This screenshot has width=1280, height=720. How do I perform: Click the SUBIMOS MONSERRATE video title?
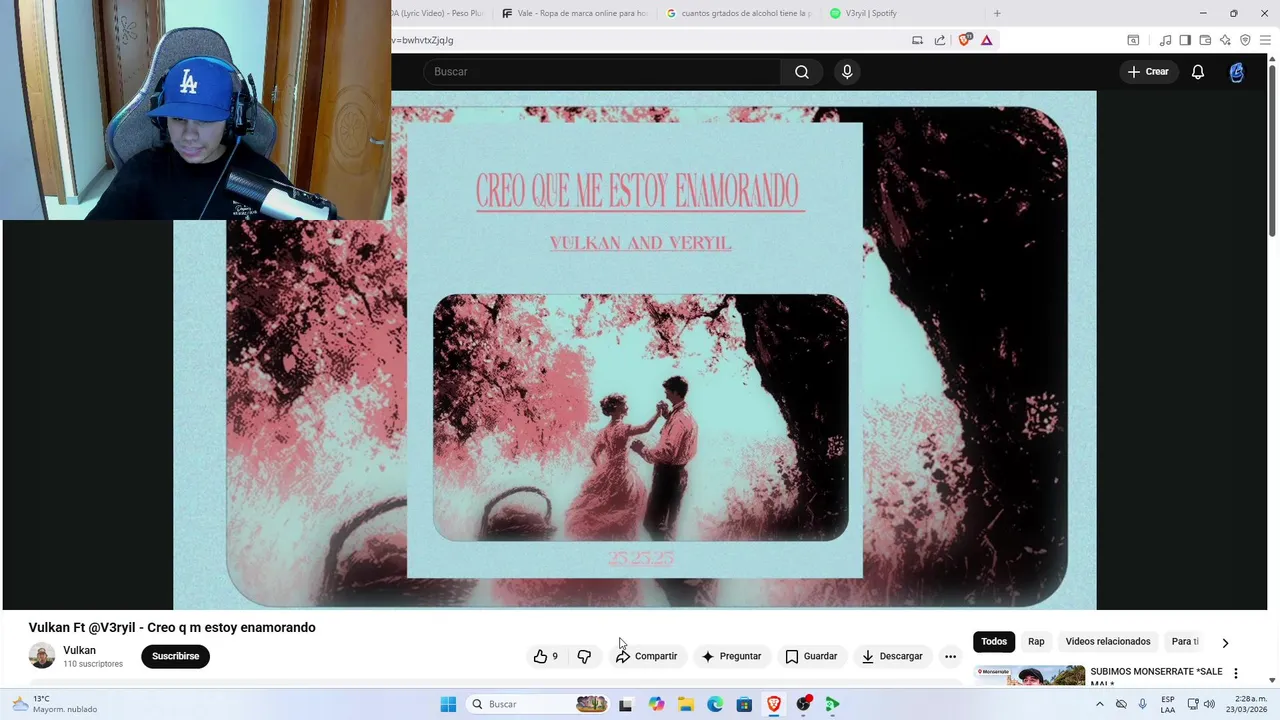(x=1156, y=677)
